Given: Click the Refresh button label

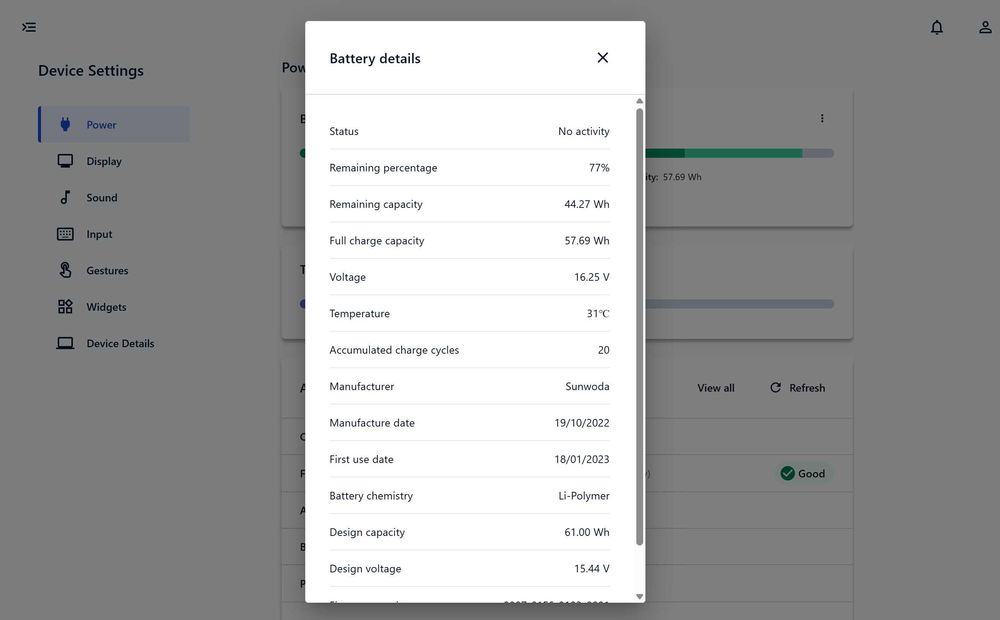Looking at the screenshot, I should (x=807, y=388).
